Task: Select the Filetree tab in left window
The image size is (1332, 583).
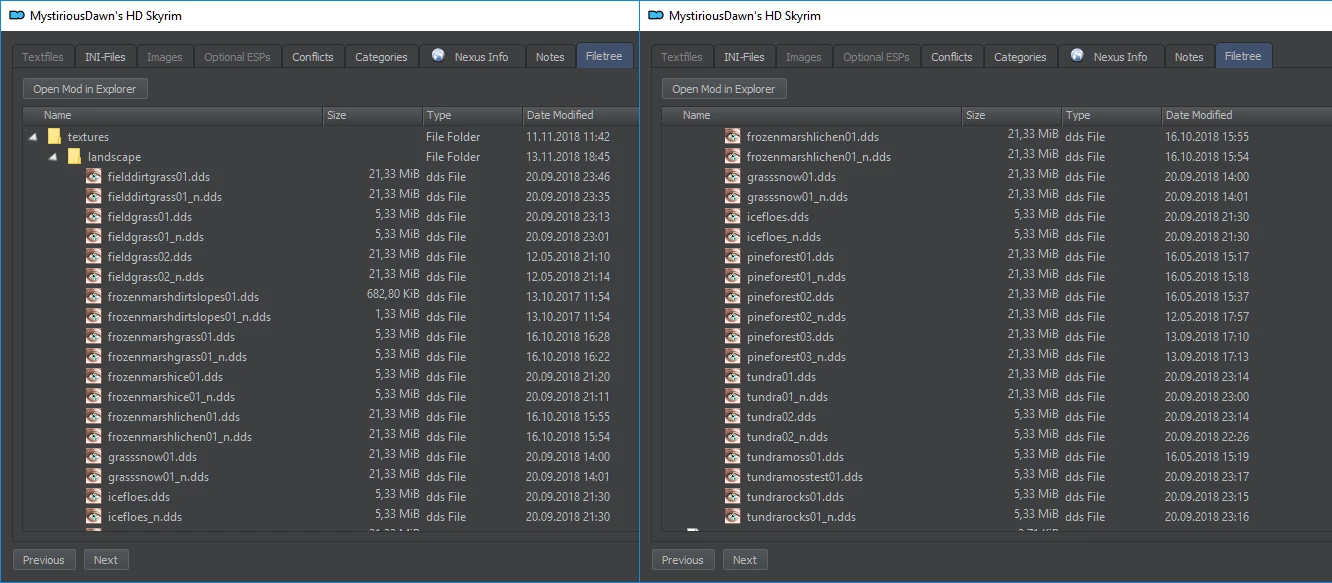Action: [x=605, y=56]
